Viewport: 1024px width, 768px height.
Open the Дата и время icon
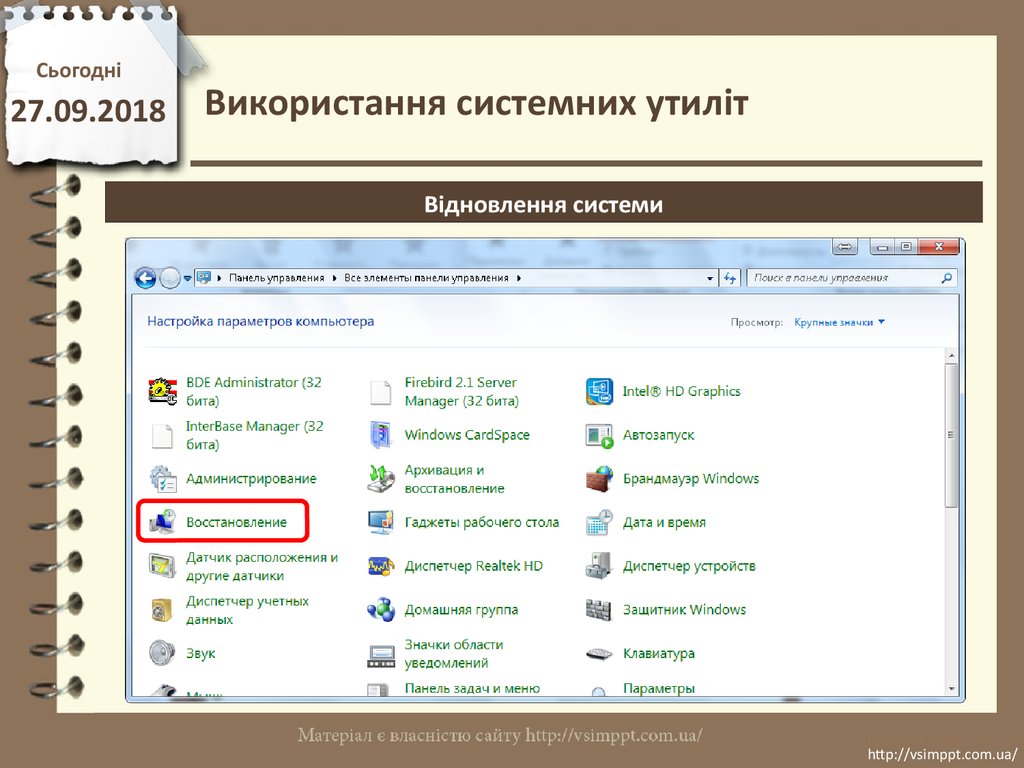[599, 522]
